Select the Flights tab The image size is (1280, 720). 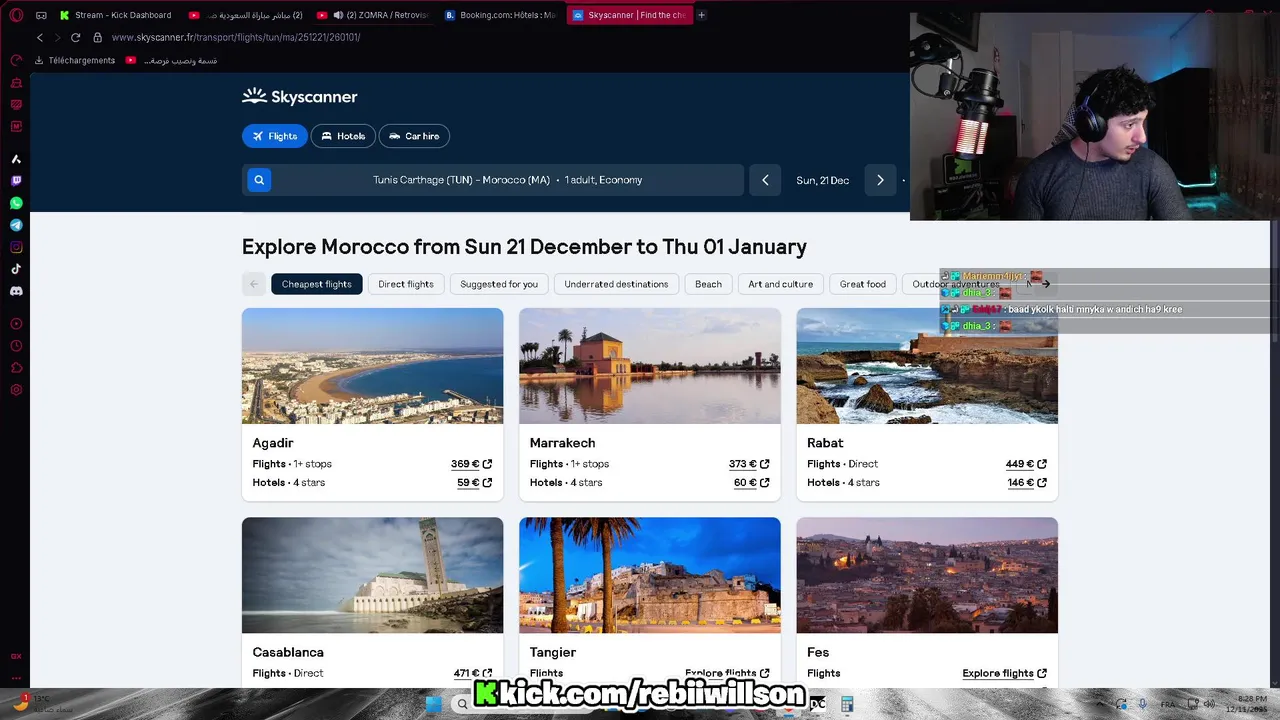[x=275, y=136]
